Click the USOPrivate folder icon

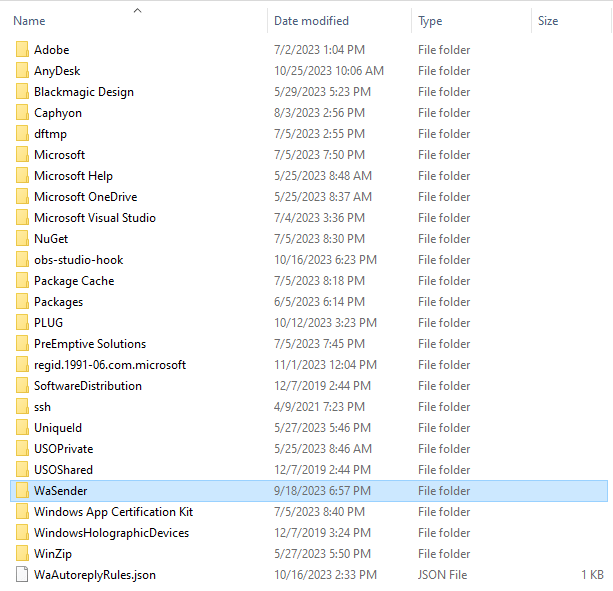pos(22,449)
